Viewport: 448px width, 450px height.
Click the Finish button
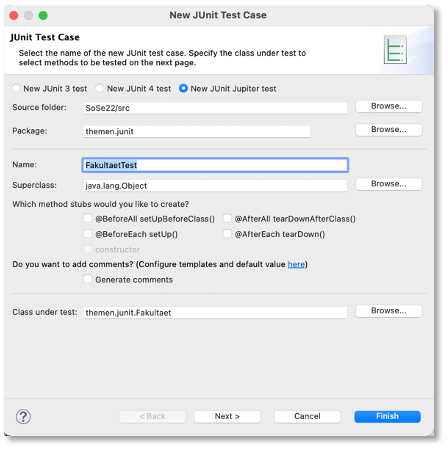point(387,416)
